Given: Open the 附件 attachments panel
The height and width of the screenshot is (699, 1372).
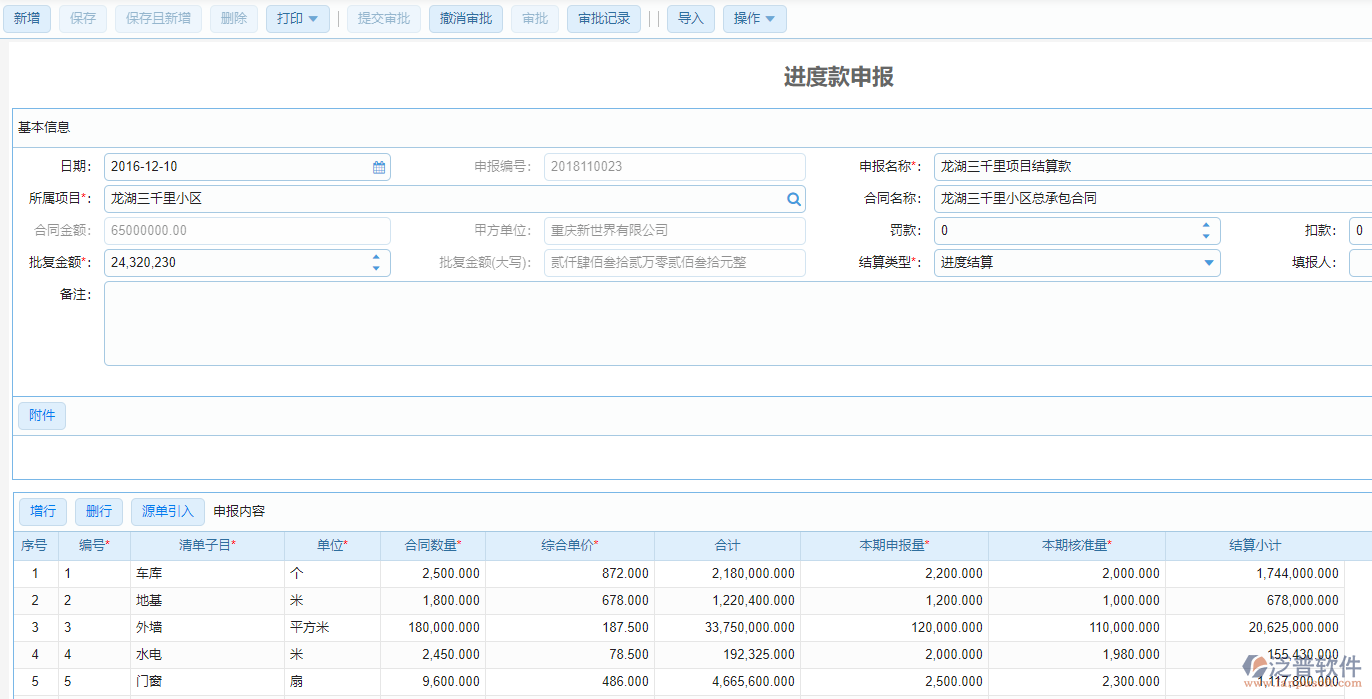Looking at the screenshot, I should click(x=41, y=415).
